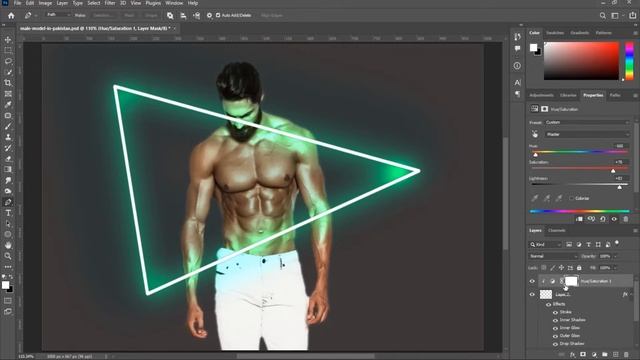Add layer mask icon in Layers footer
640x360 pixels.
coord(583,355)
